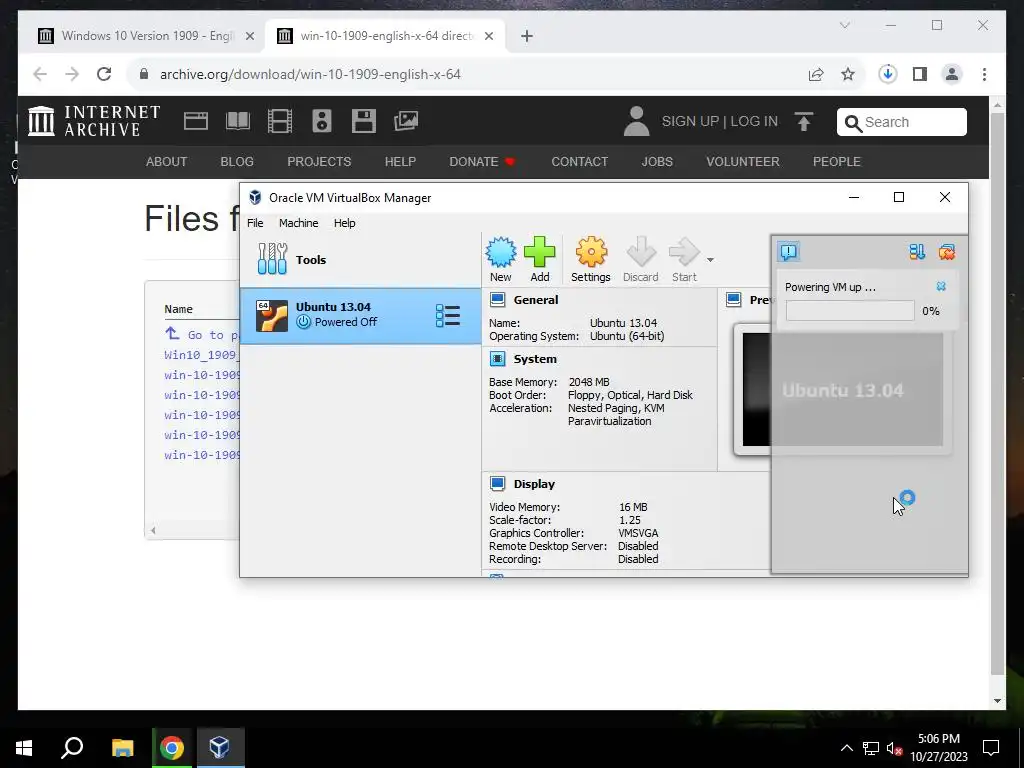Open the Help menu in VirtualBox
The width and height of the screenshot is (1024, 768).
pos(344,223)
